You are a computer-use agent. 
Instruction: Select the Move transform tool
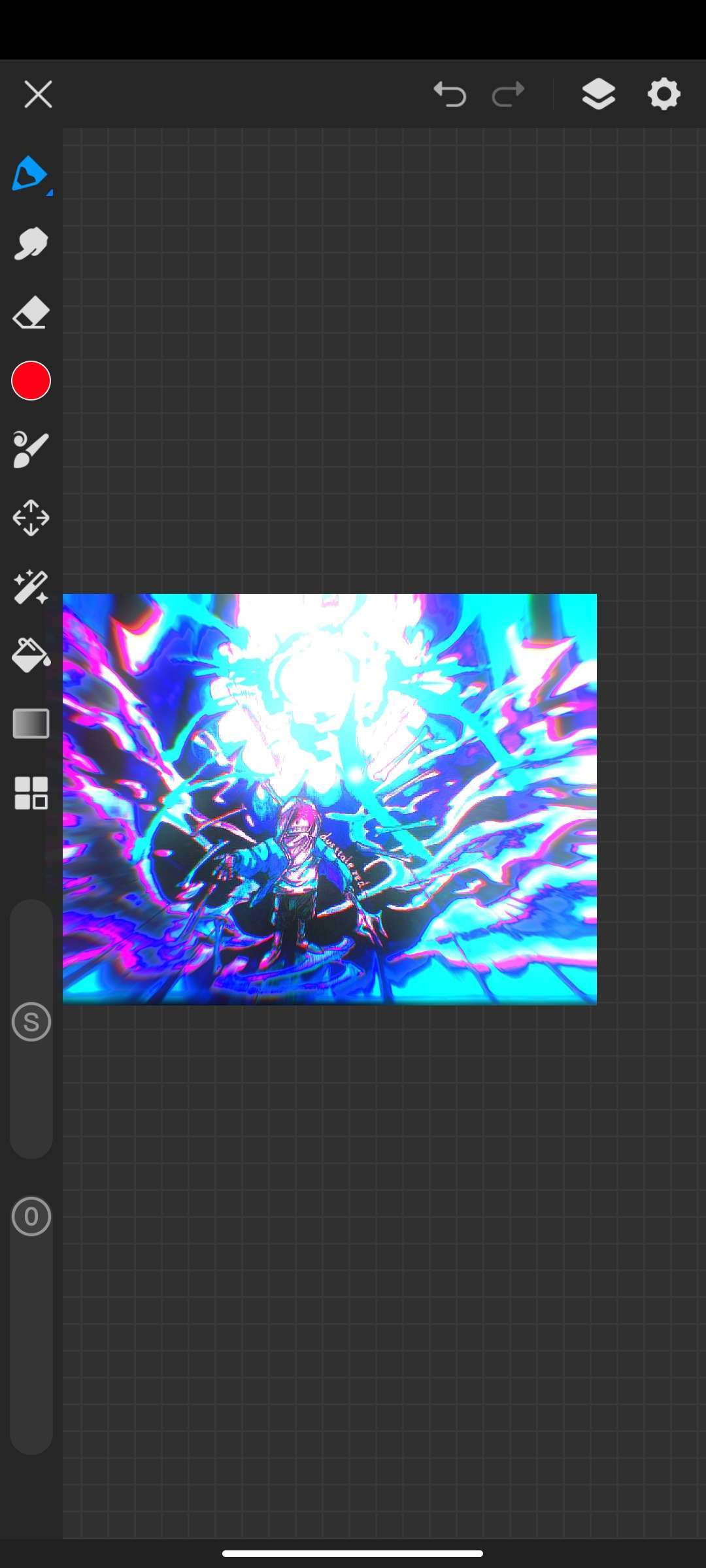click(x=31, y=518)
